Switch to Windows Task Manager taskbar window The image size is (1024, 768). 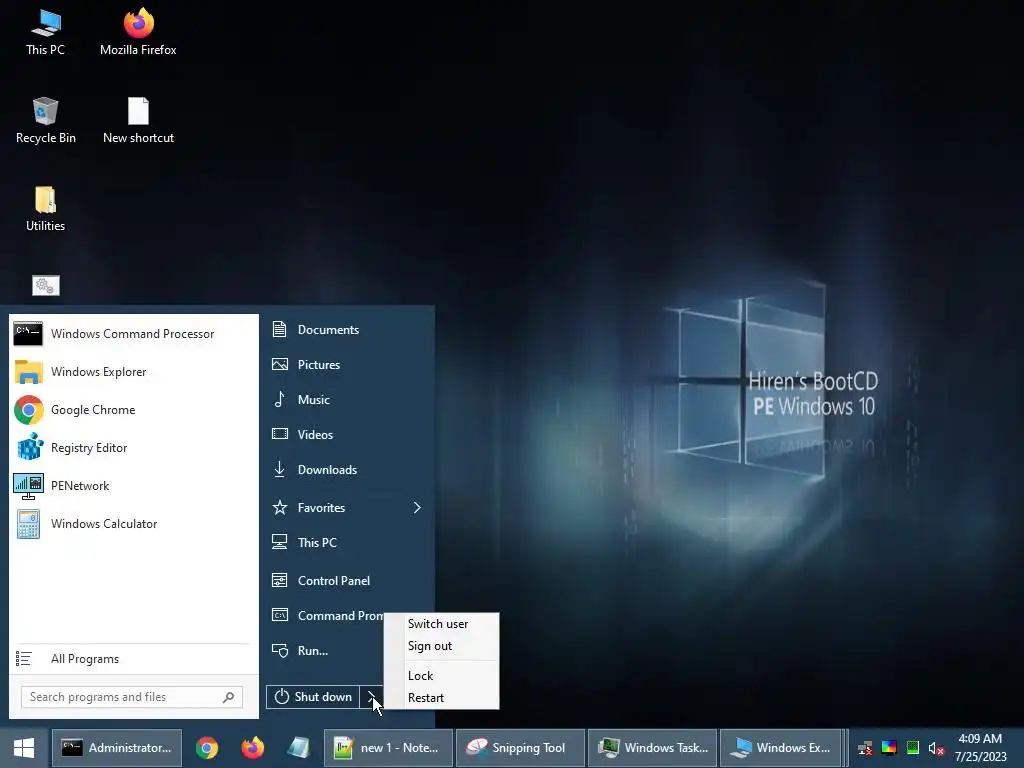pos(652,748)
